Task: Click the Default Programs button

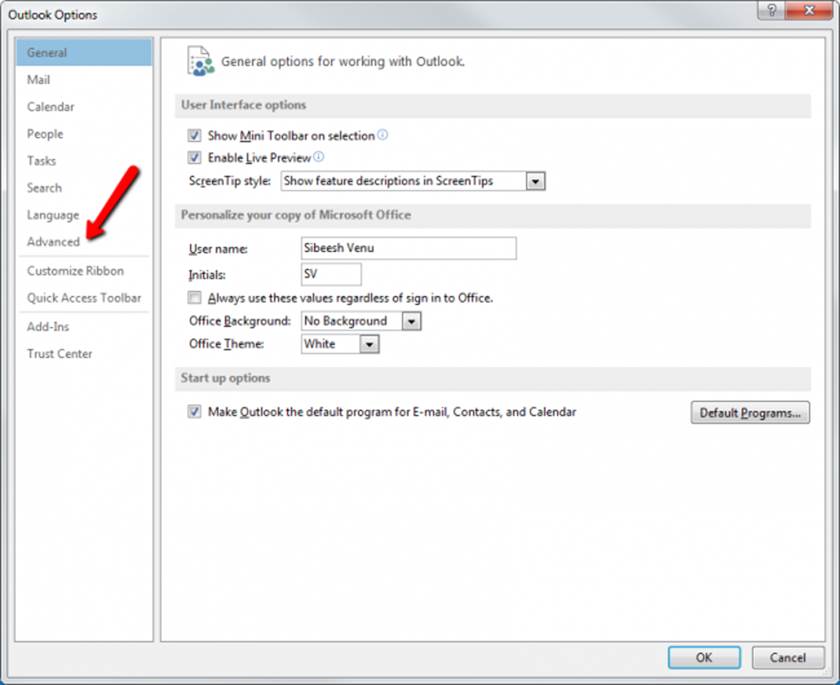Action: pos(750,413)
